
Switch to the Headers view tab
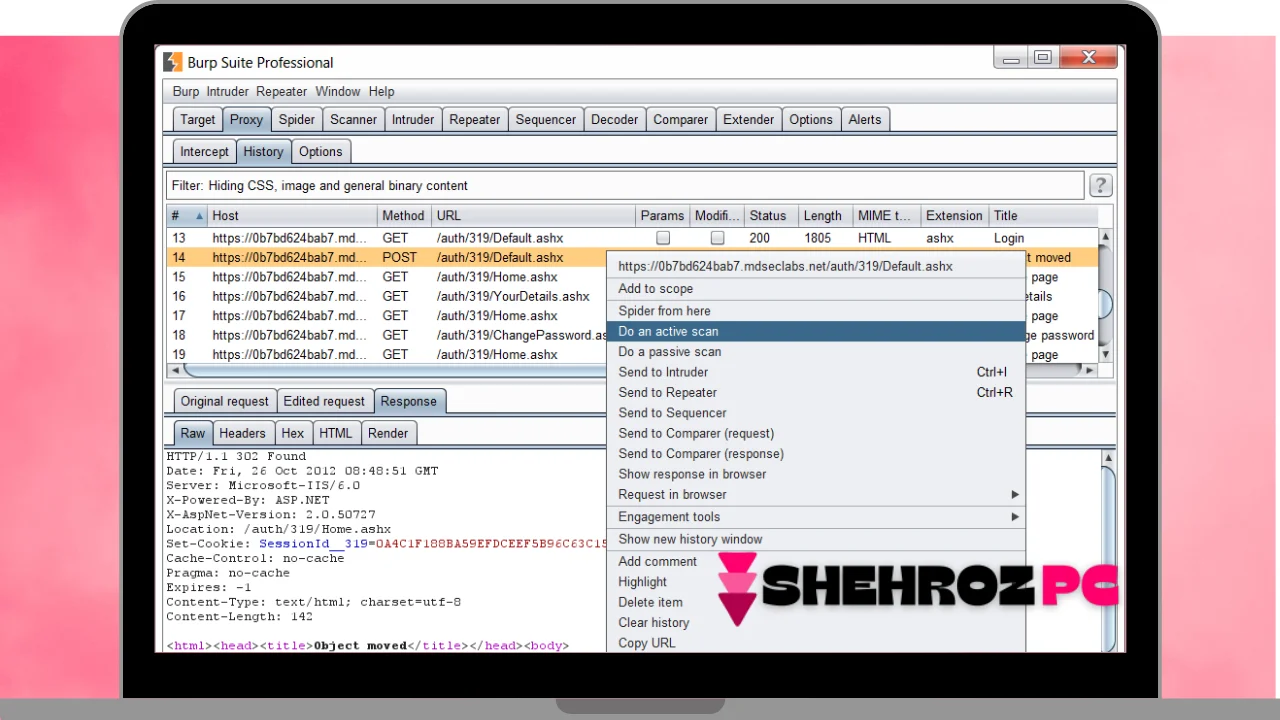[x=243, y=433]
